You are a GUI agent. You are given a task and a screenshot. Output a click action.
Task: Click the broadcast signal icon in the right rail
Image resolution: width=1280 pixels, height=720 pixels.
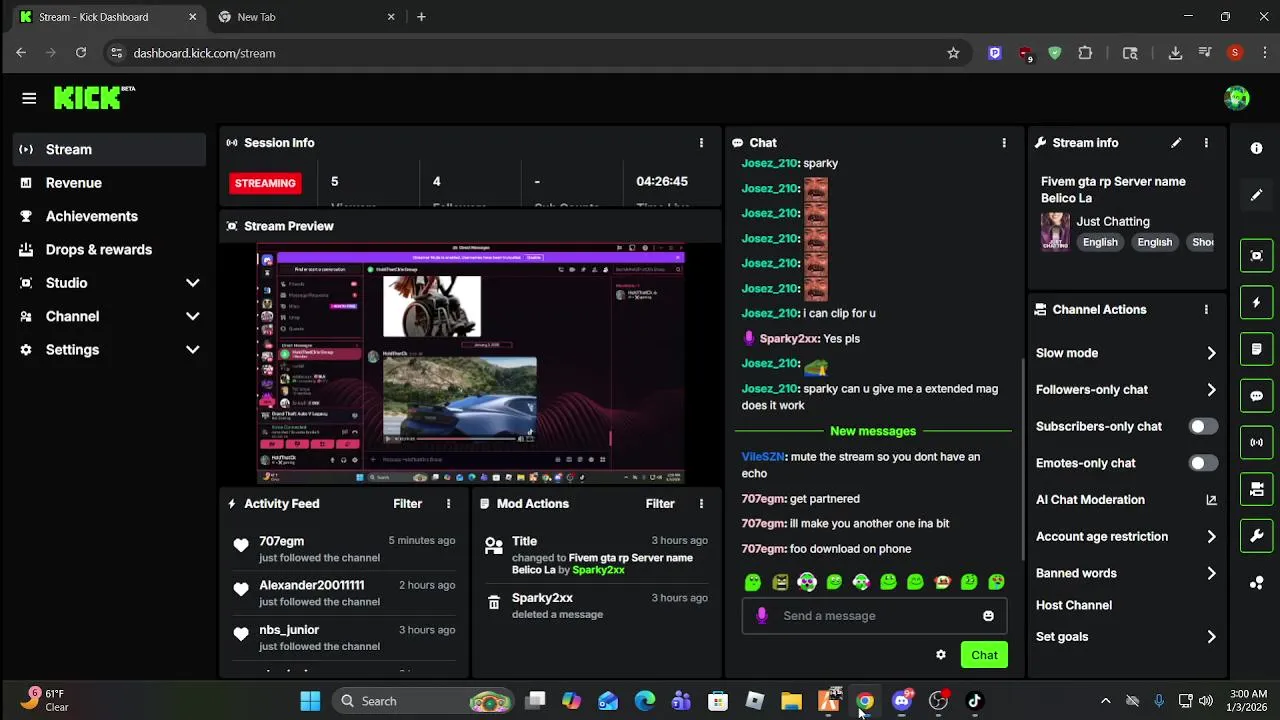click(1257, 442)
